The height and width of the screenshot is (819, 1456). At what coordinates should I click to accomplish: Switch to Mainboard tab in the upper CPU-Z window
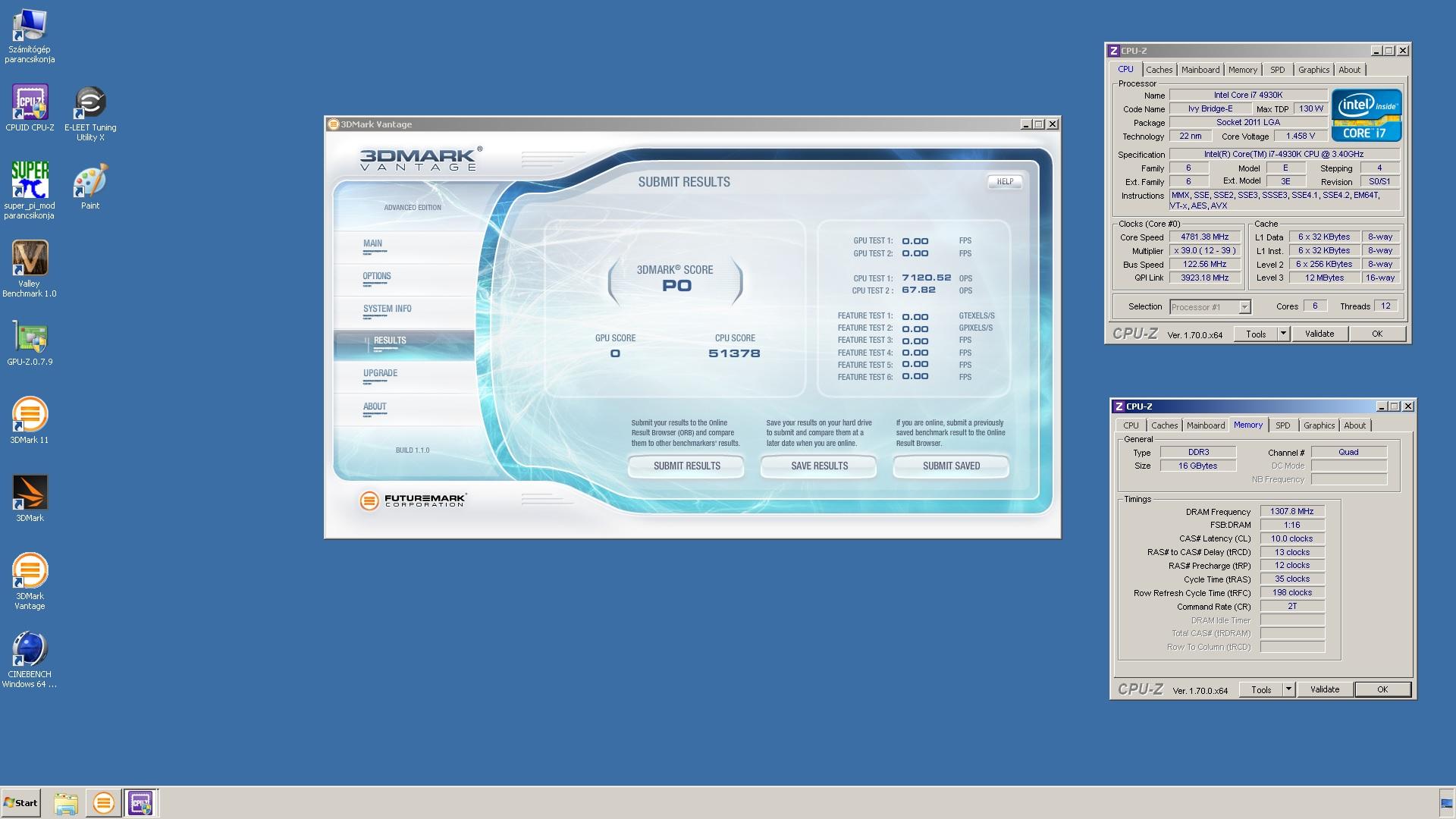1200,70
